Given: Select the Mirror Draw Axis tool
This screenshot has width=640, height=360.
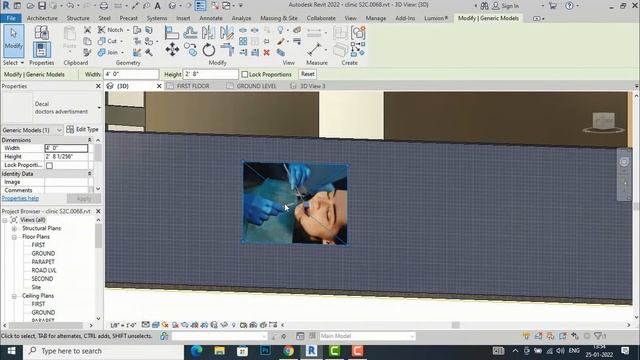Looking at the screenshot, I should (227, 32).
